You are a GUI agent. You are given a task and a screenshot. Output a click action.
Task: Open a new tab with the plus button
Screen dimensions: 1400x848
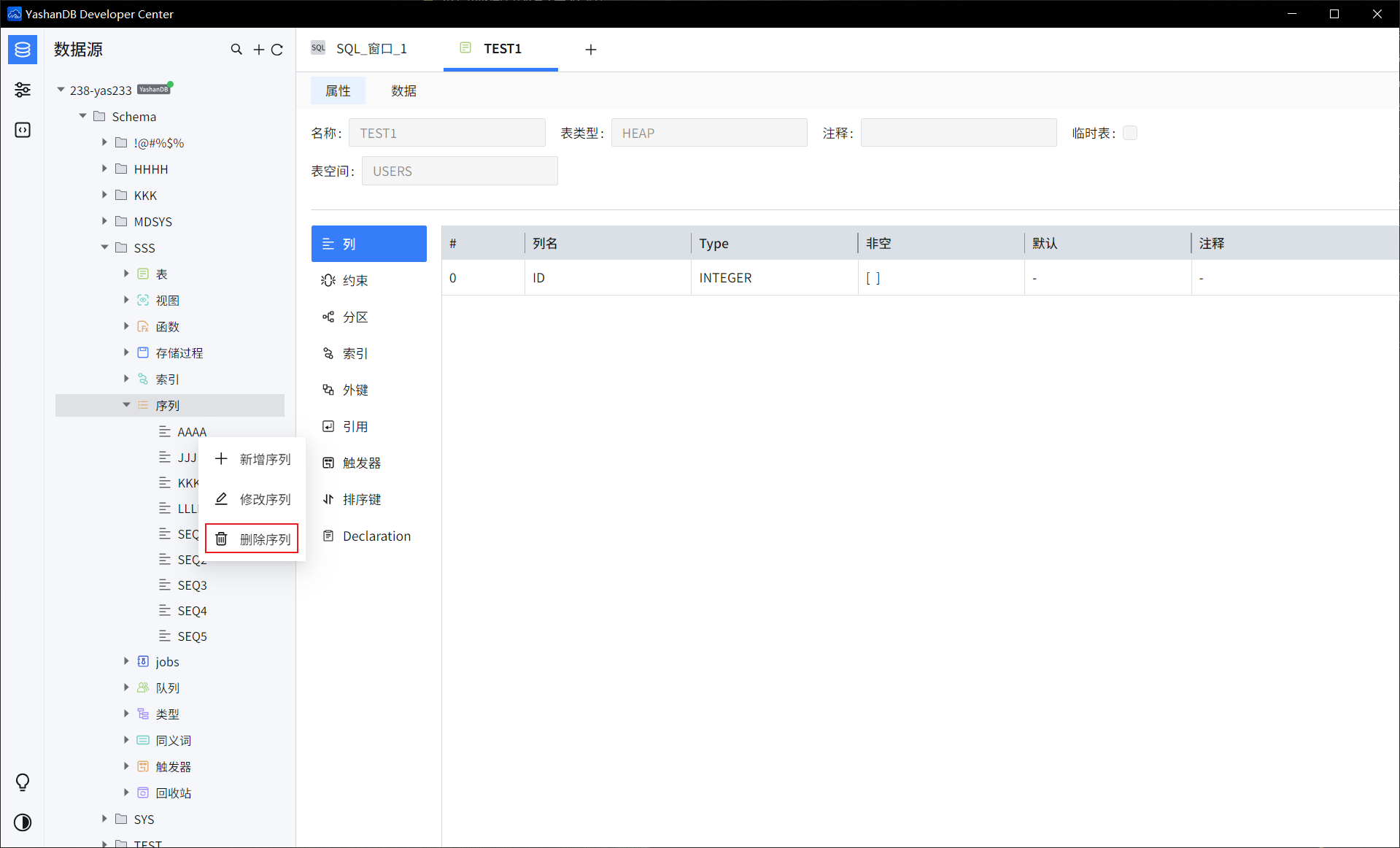coord(591,50)
